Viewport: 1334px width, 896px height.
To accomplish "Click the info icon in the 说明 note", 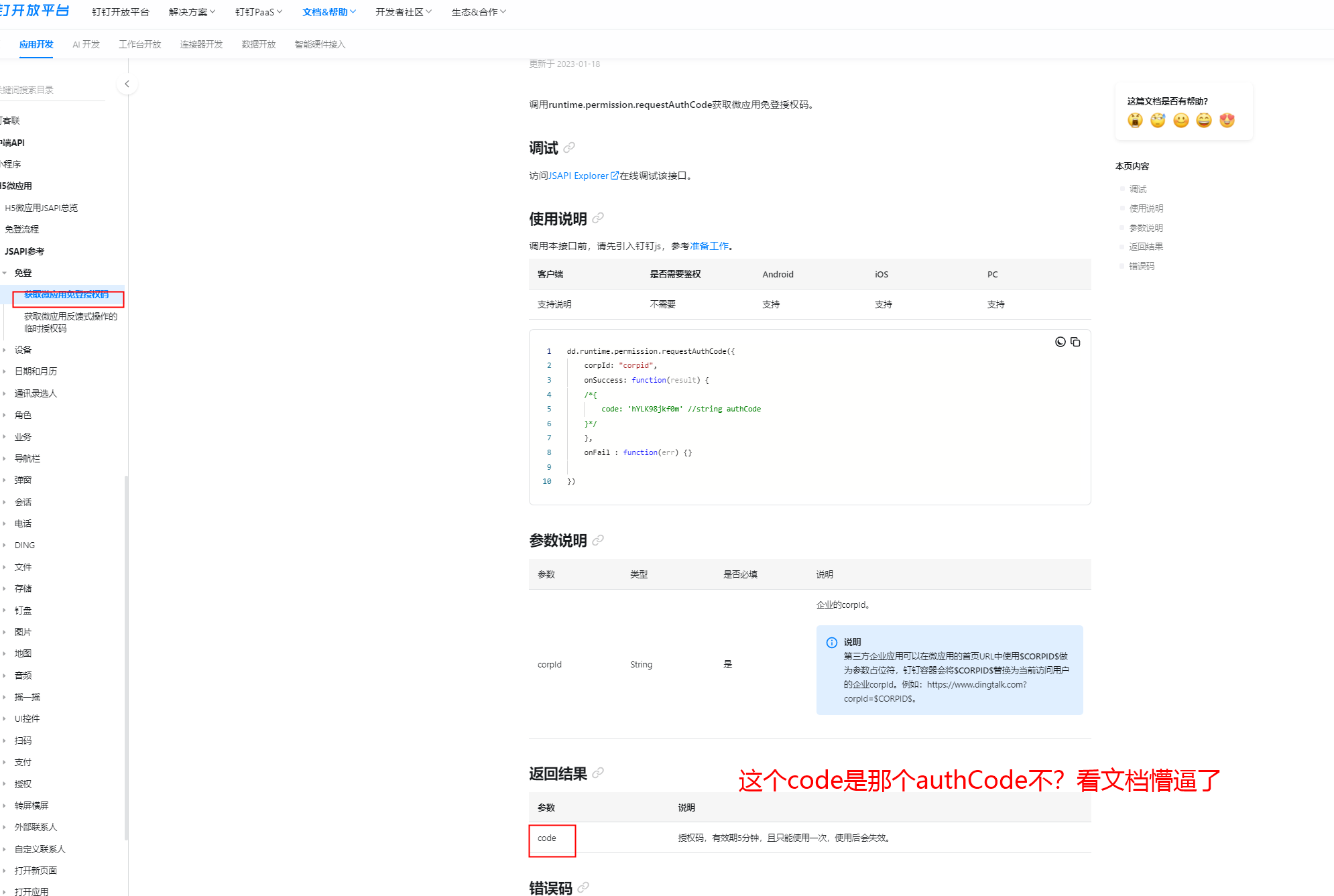I will (x=832, y=643).
